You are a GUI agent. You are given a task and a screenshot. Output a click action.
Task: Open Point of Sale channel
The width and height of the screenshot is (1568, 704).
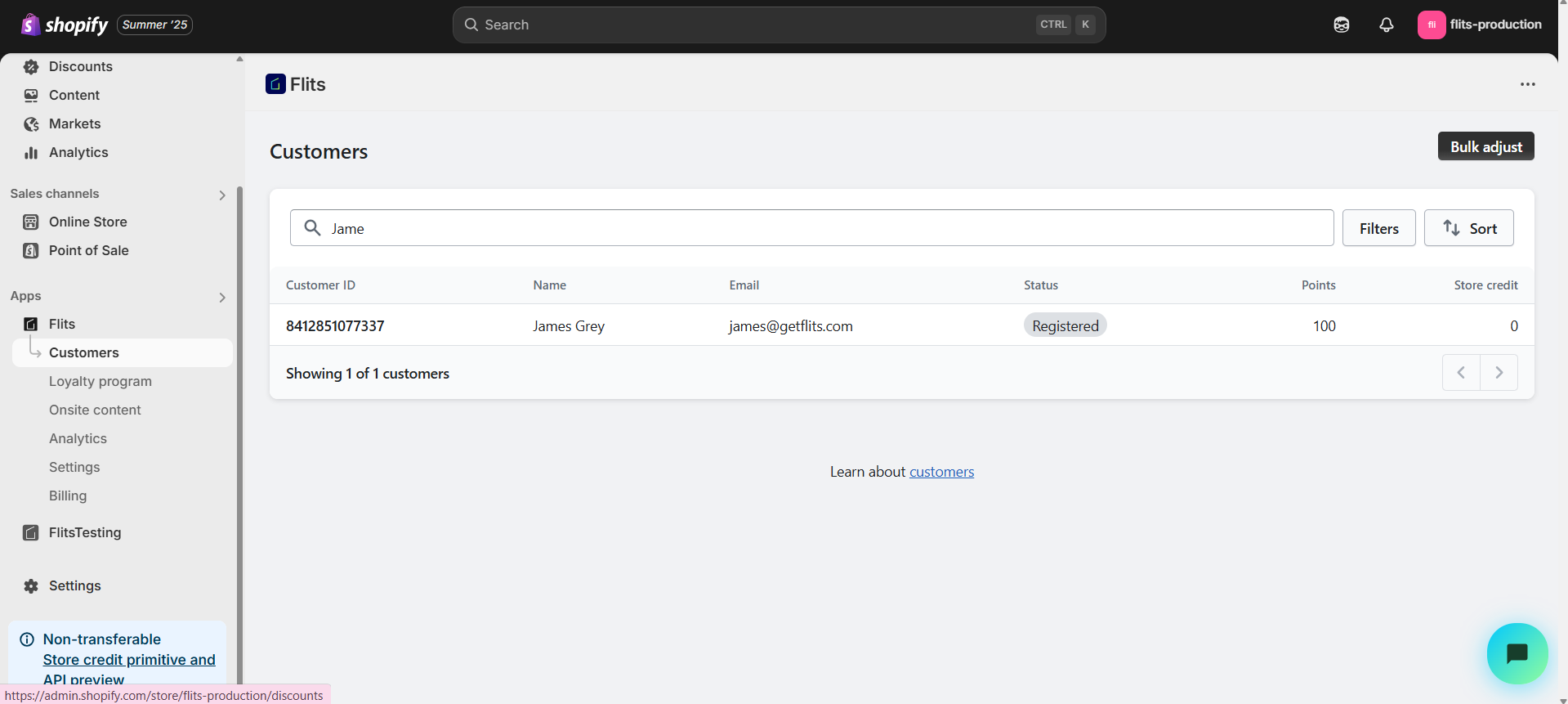pos(89,250)
